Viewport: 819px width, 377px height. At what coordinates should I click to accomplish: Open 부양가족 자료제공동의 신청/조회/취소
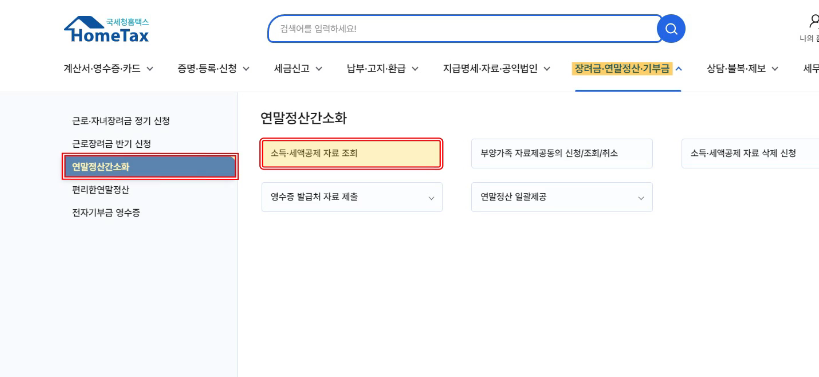pos(562,154)
